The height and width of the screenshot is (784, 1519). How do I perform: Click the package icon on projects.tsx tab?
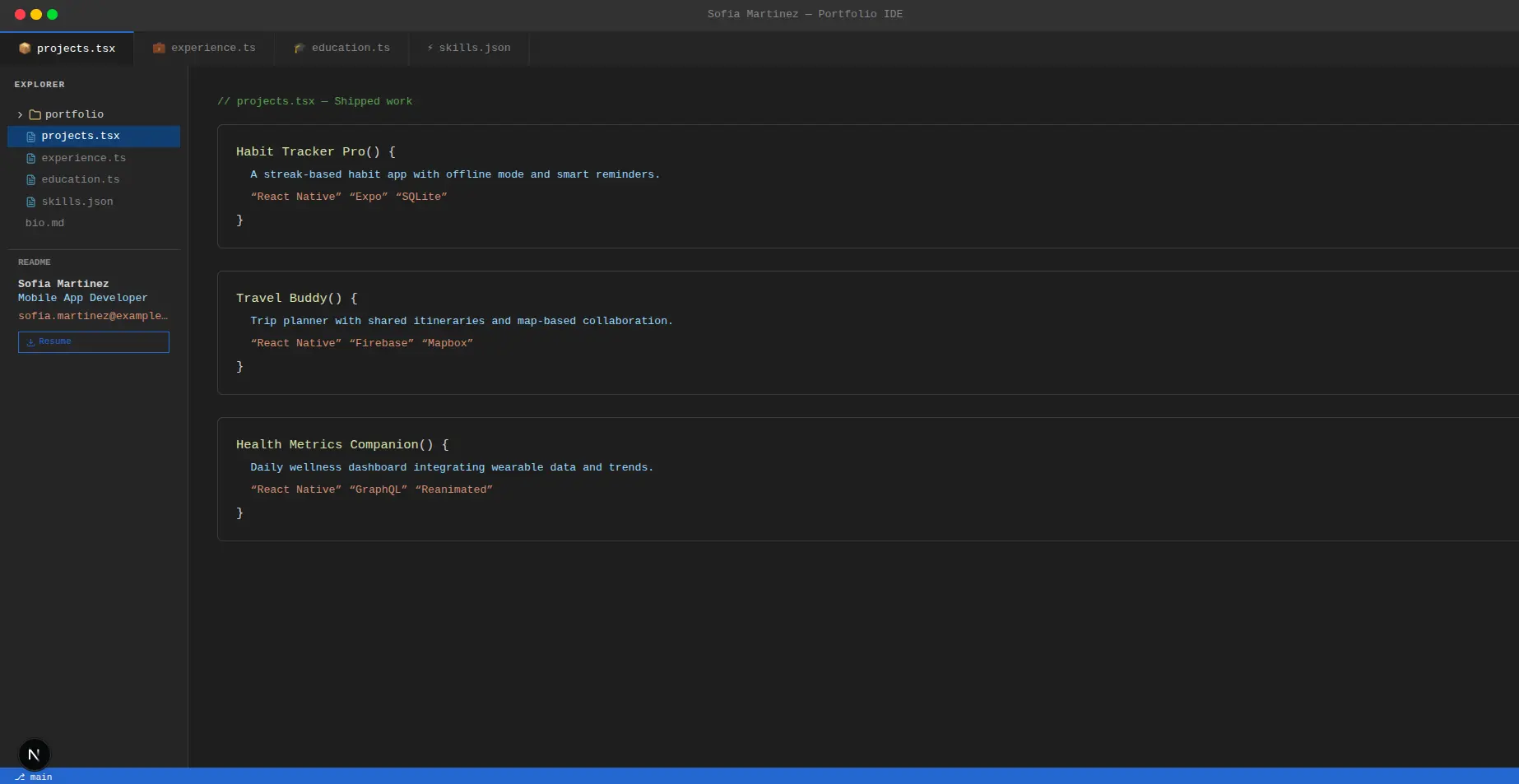[x=25, y=49]
